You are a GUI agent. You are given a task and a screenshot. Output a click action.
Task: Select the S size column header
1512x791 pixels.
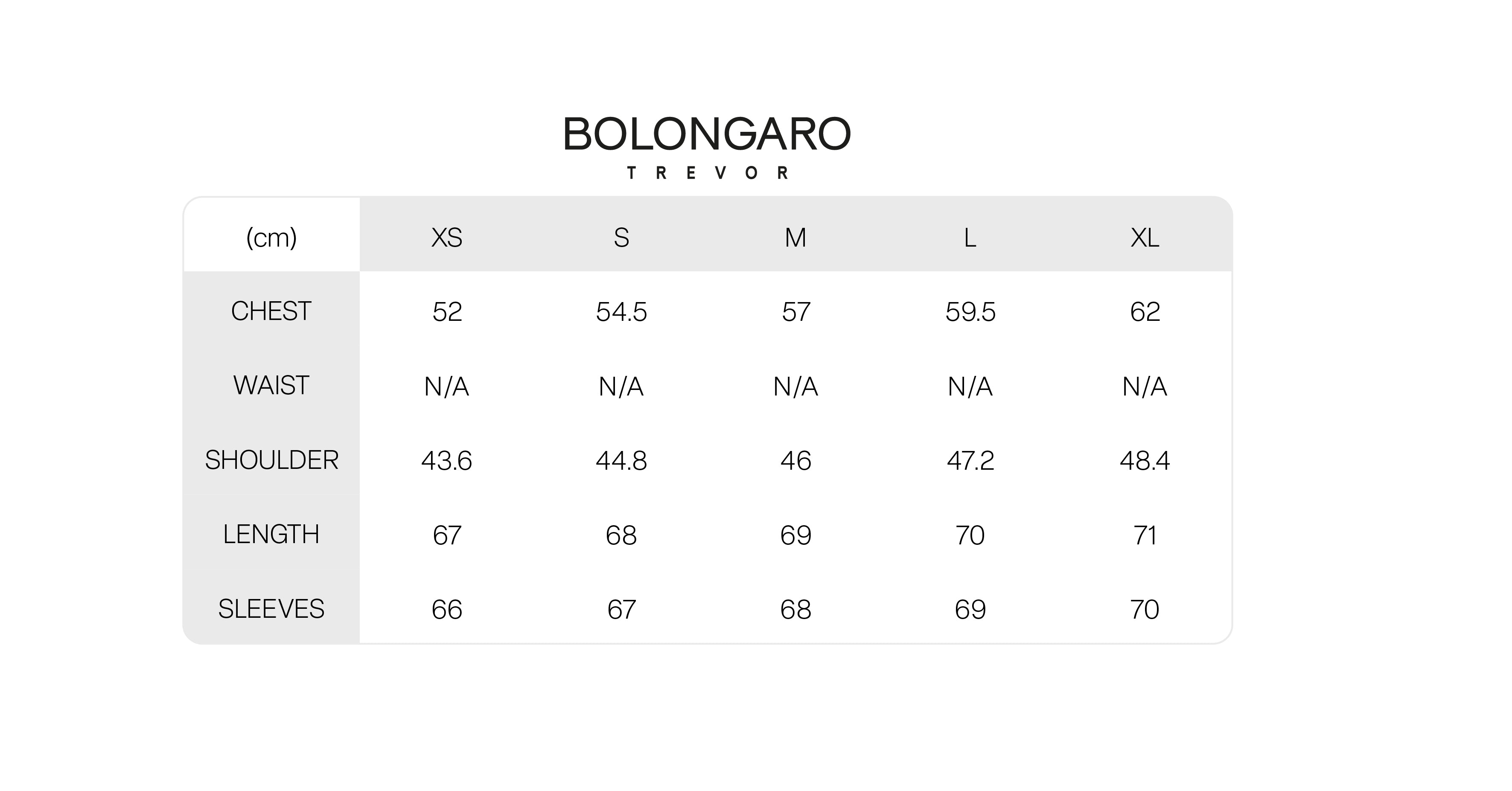click(621, 238)
